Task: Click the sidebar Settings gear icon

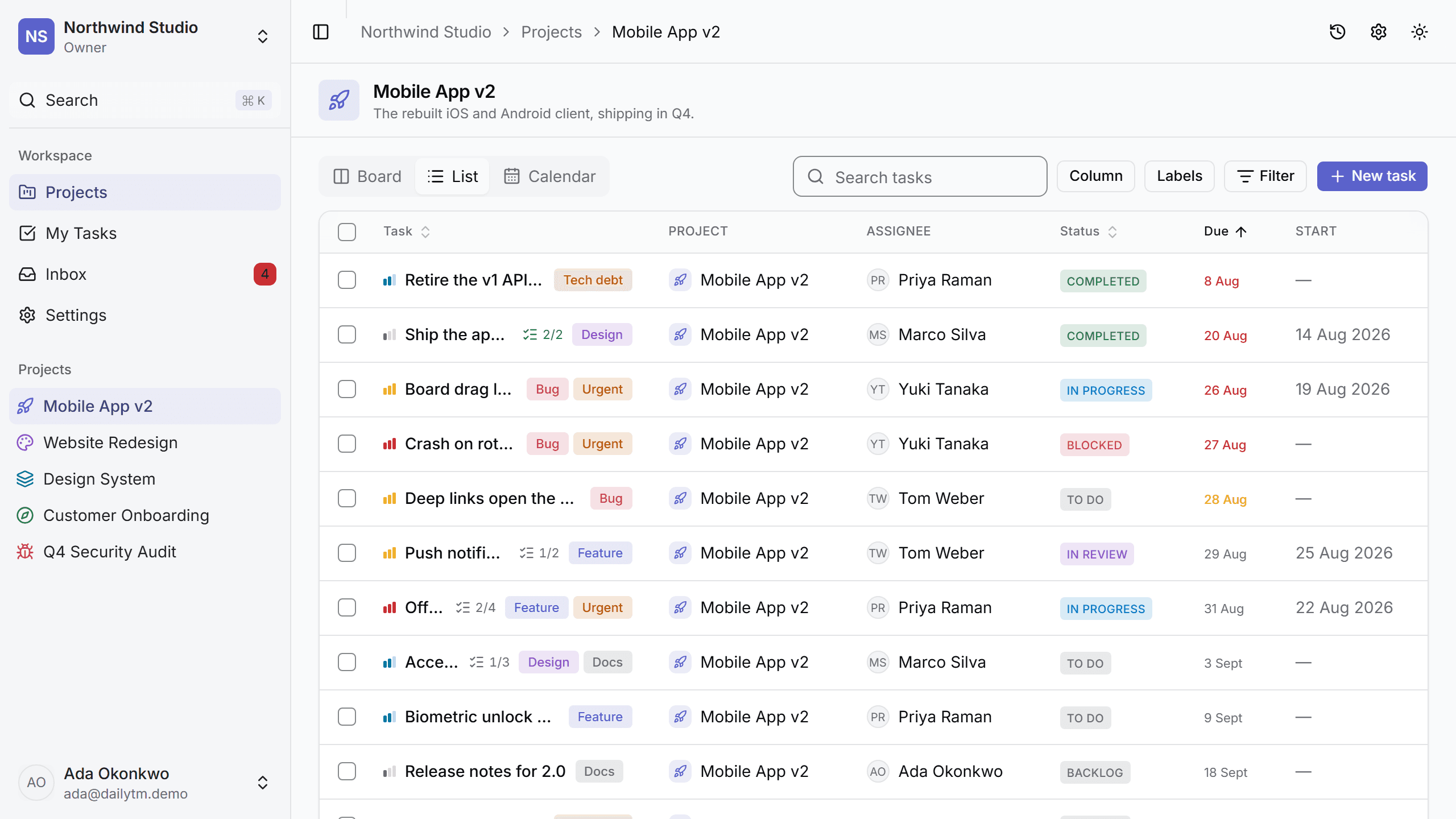Action: (27, 315)
